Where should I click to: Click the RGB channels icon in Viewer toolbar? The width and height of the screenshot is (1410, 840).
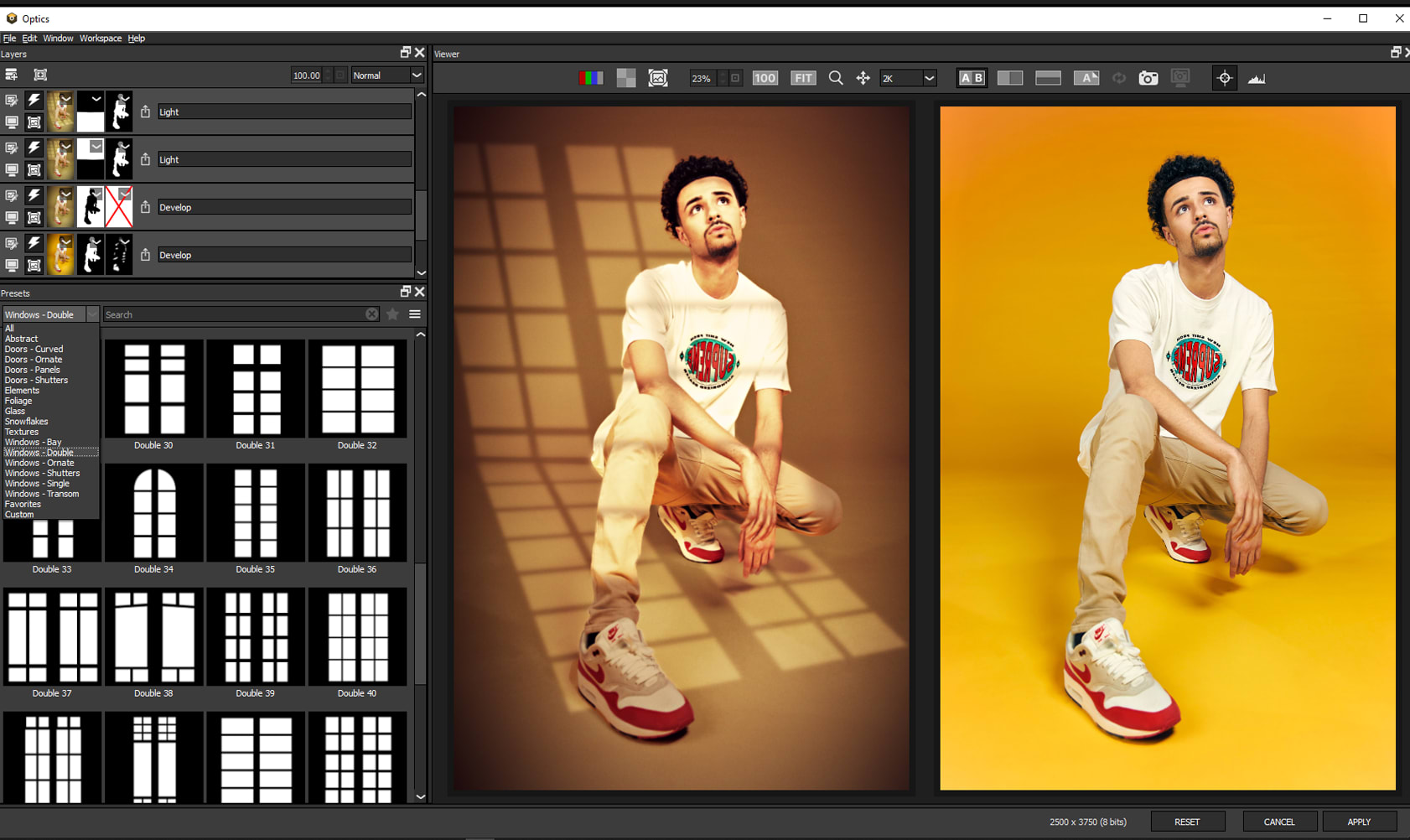coord(590,78)
